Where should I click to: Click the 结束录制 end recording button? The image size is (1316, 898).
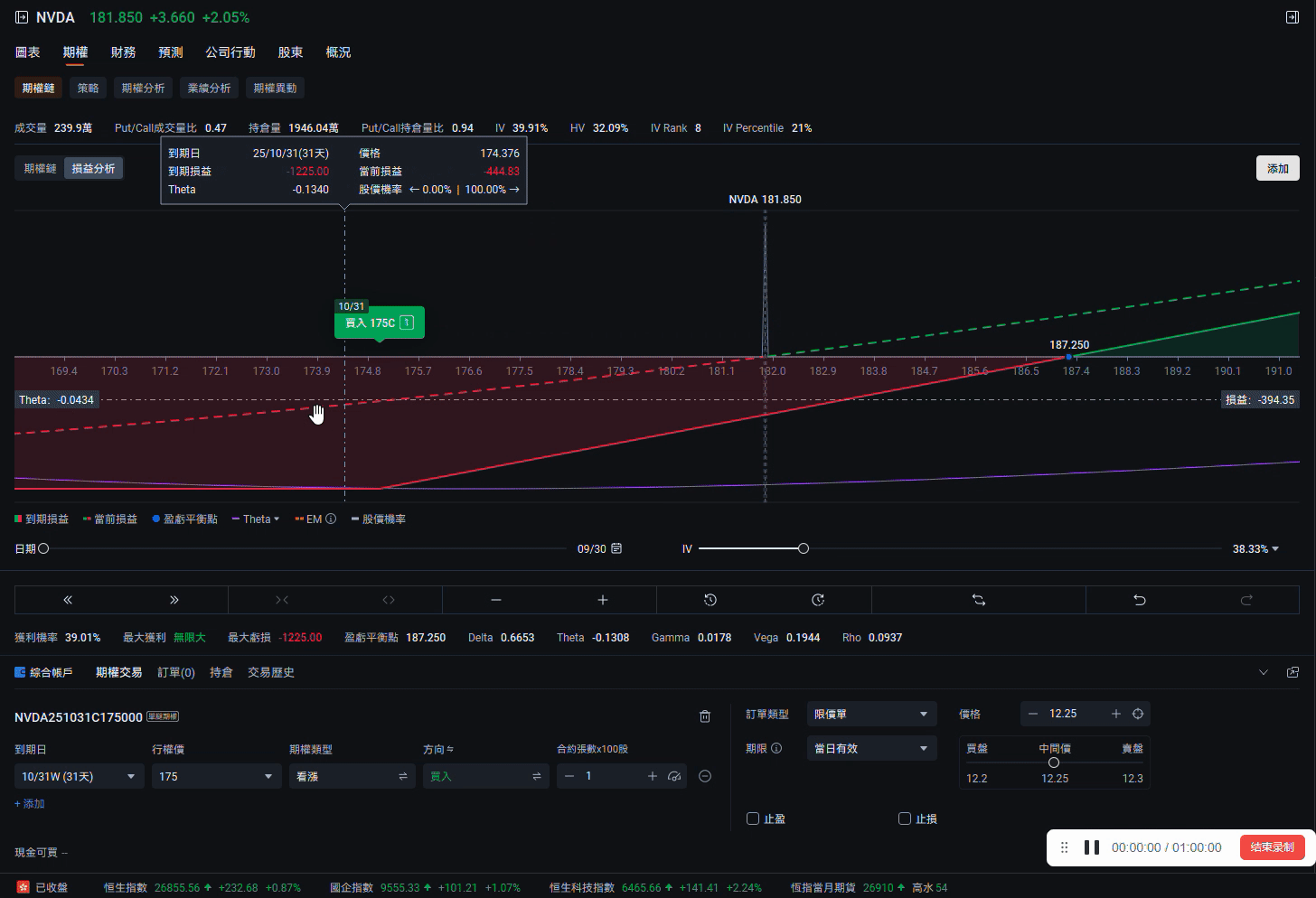[x=1272, y=847]
